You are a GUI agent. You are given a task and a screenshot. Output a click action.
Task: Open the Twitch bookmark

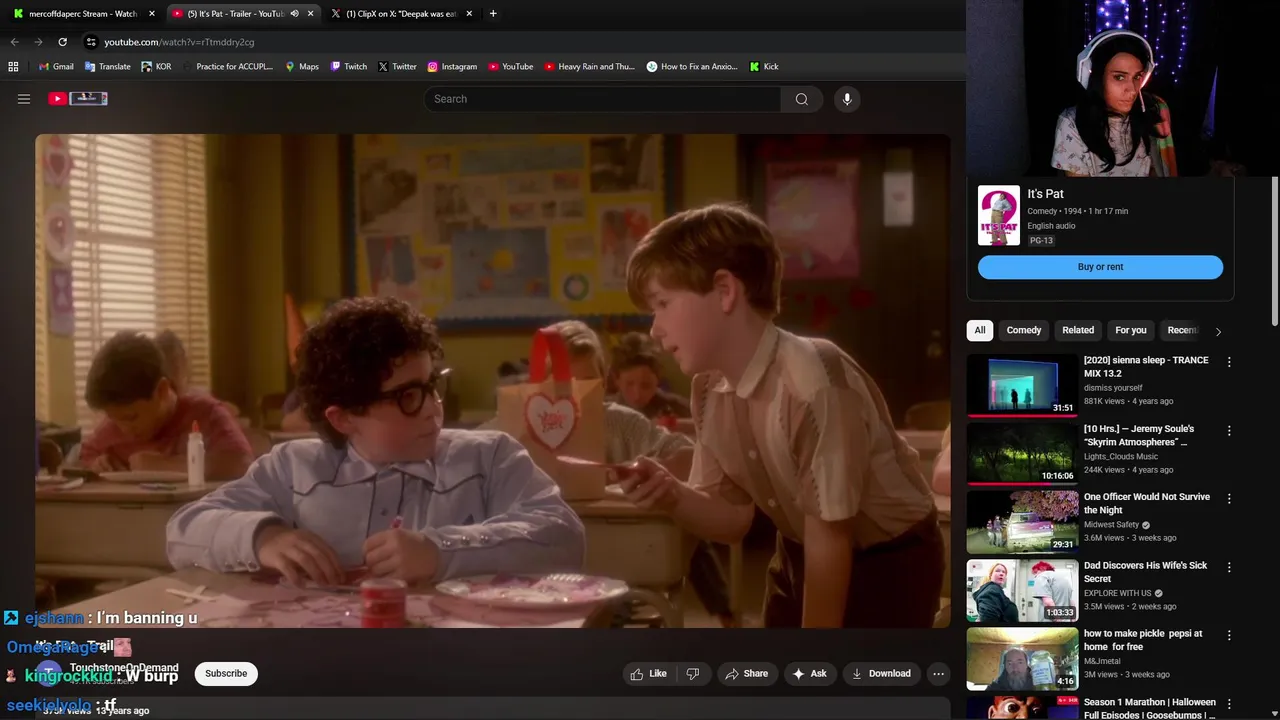coord(349,67)
